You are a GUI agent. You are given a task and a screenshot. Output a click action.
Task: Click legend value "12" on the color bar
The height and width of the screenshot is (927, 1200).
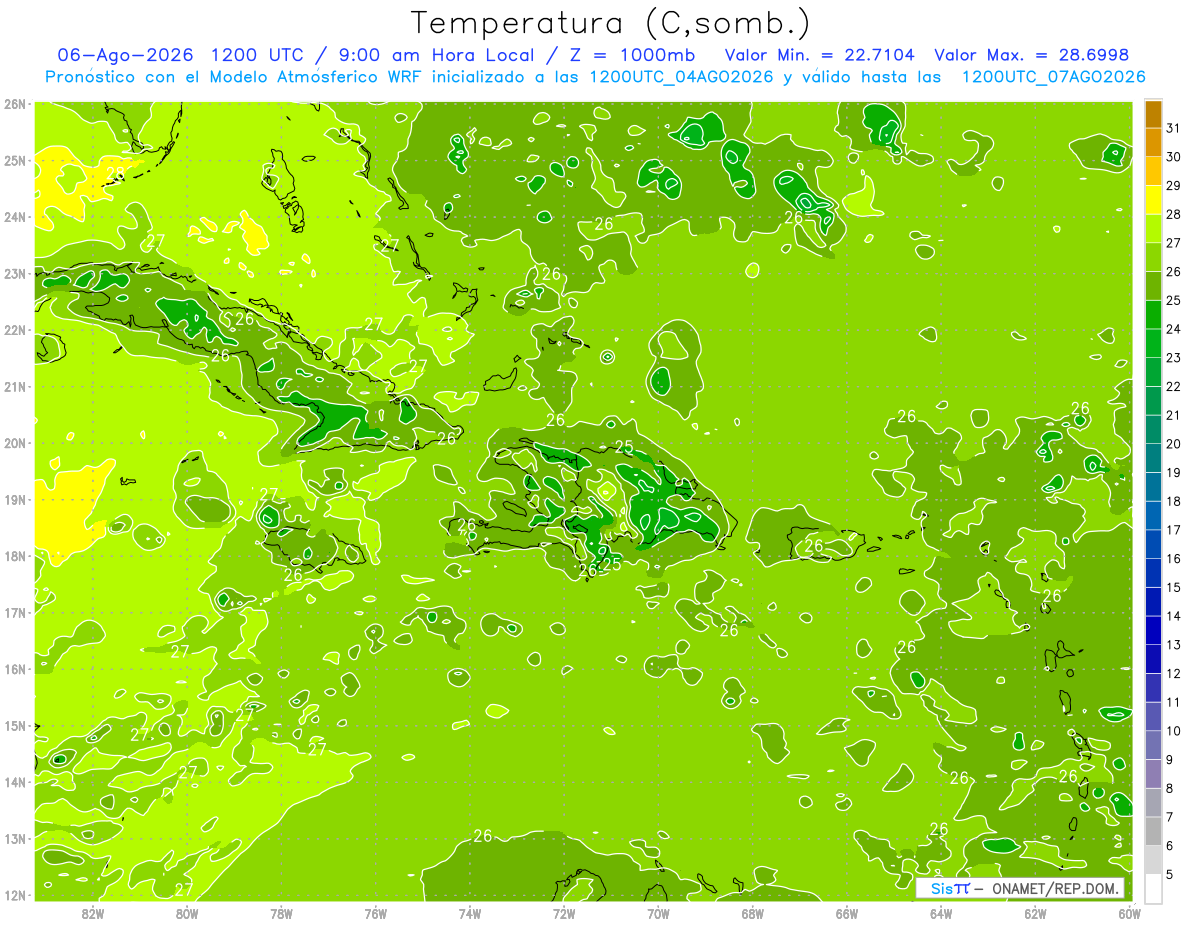click(1173, 673)
